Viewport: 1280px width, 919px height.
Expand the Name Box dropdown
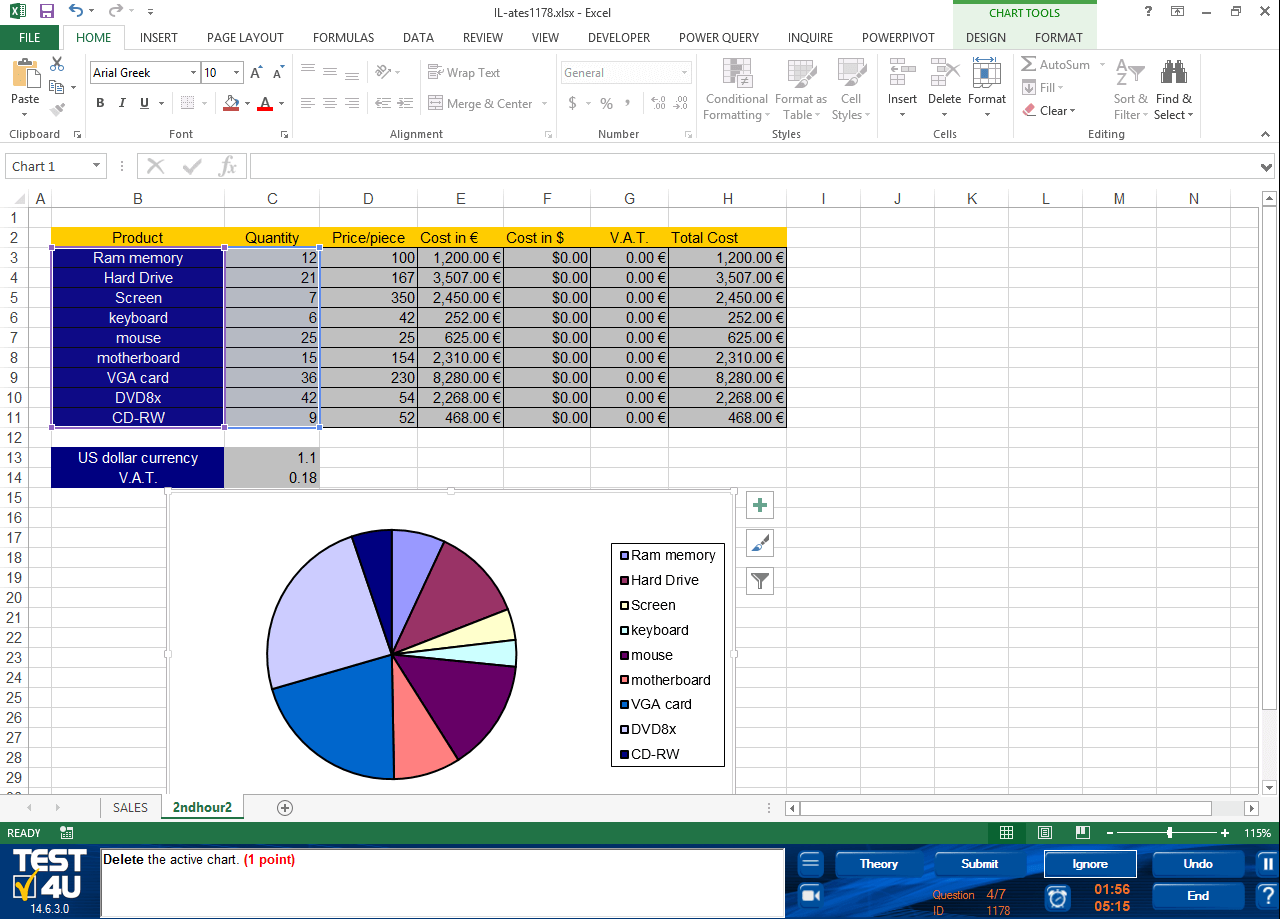[97, 167]
